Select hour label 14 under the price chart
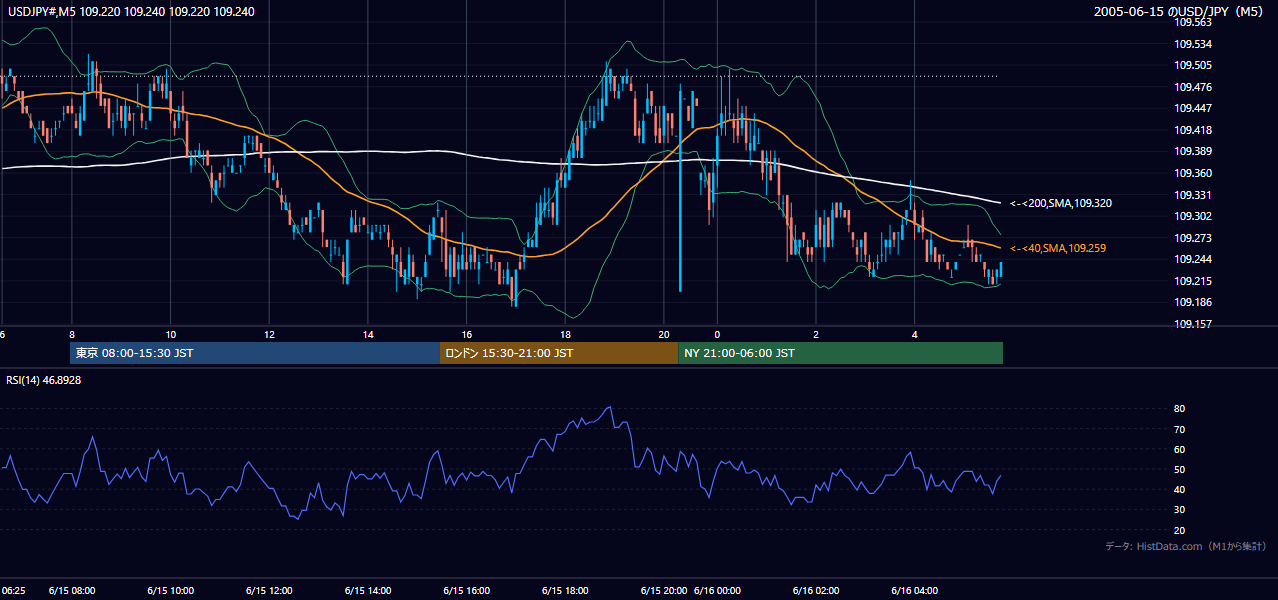 (x=369, y=335)
